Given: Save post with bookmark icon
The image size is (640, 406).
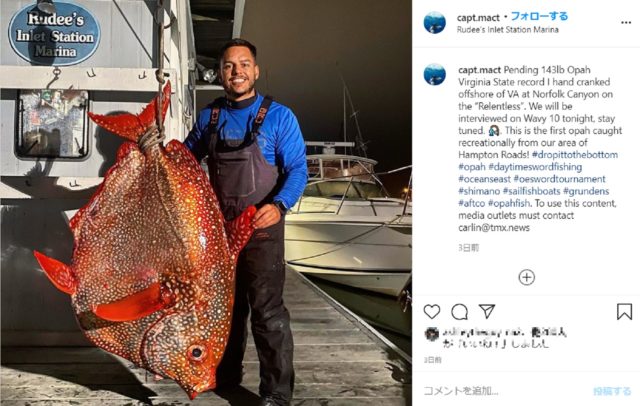Looking at the screenshot, I should coord(624,312).
